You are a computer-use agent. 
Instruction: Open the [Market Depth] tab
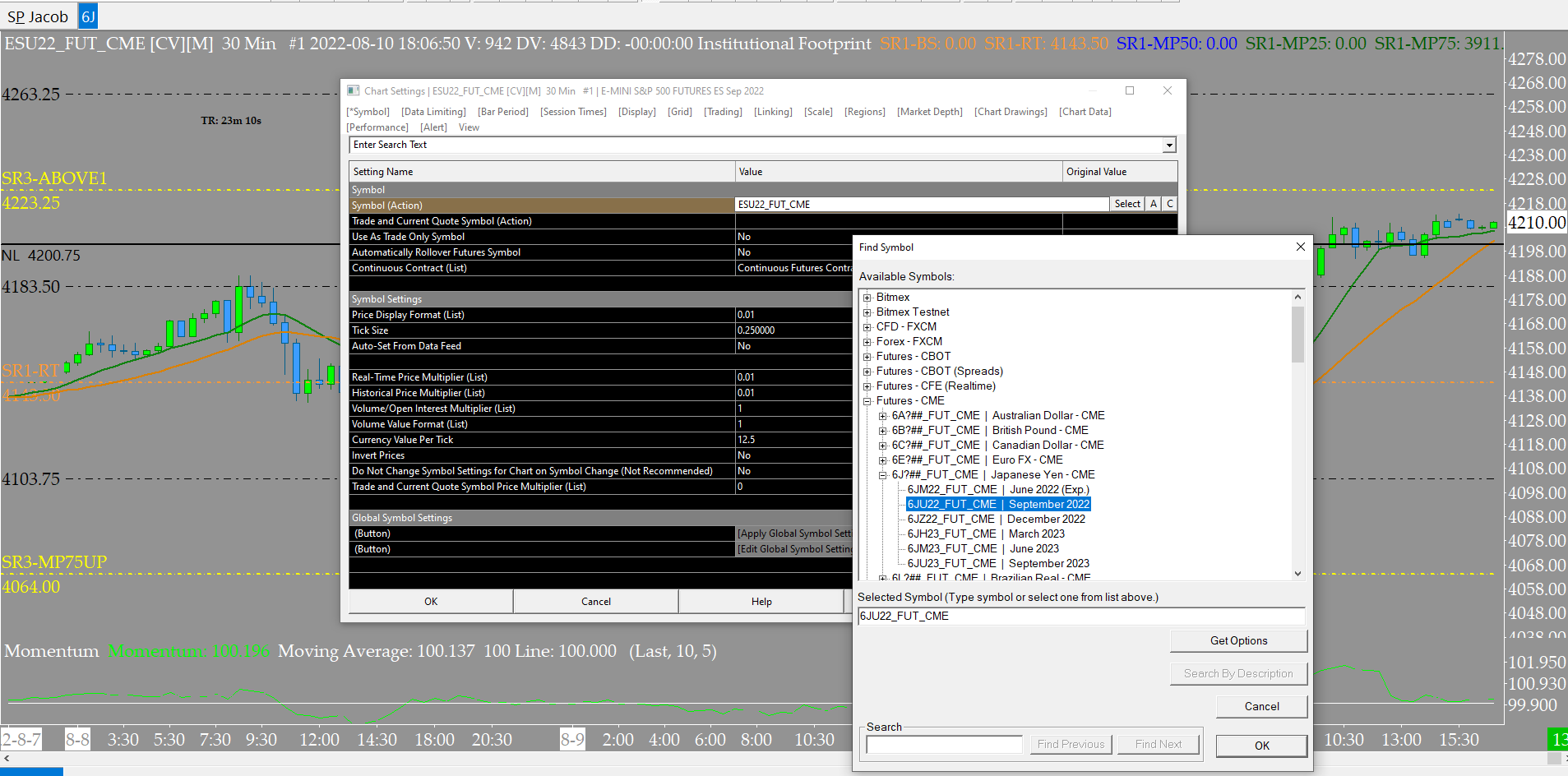[x=930, y=112]
